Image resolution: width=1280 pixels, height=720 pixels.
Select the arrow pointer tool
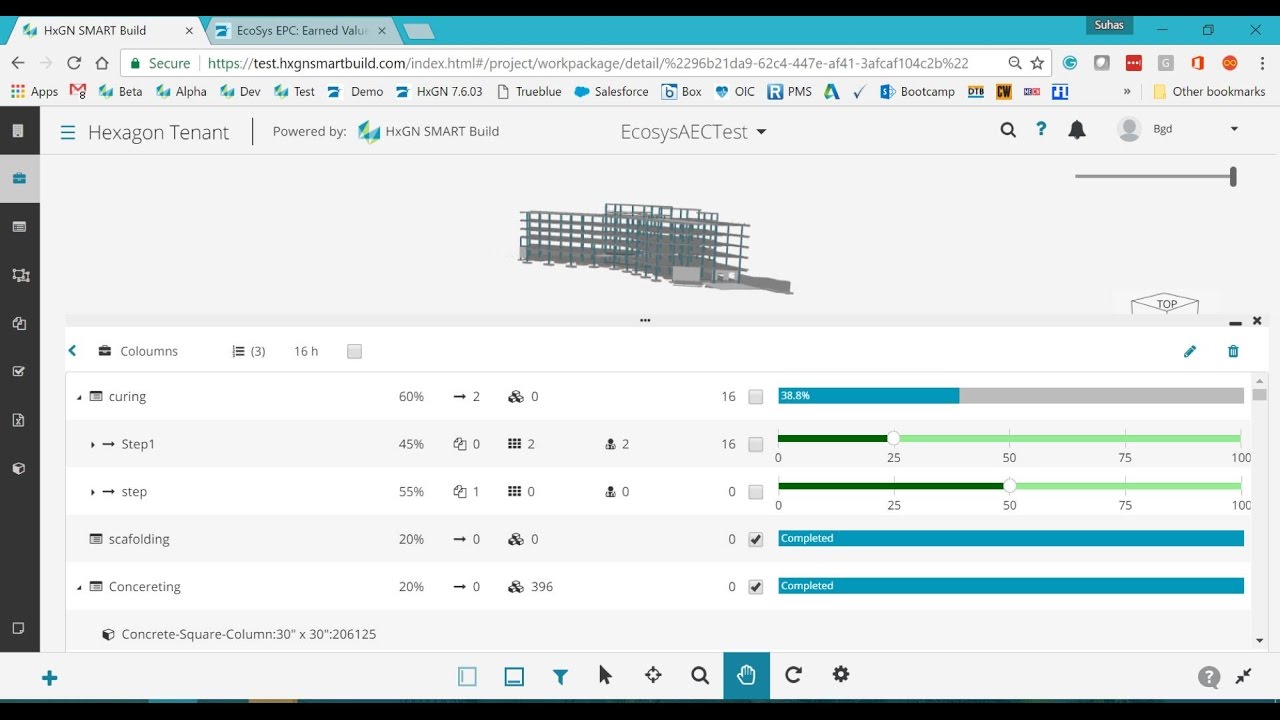[605, 675]
